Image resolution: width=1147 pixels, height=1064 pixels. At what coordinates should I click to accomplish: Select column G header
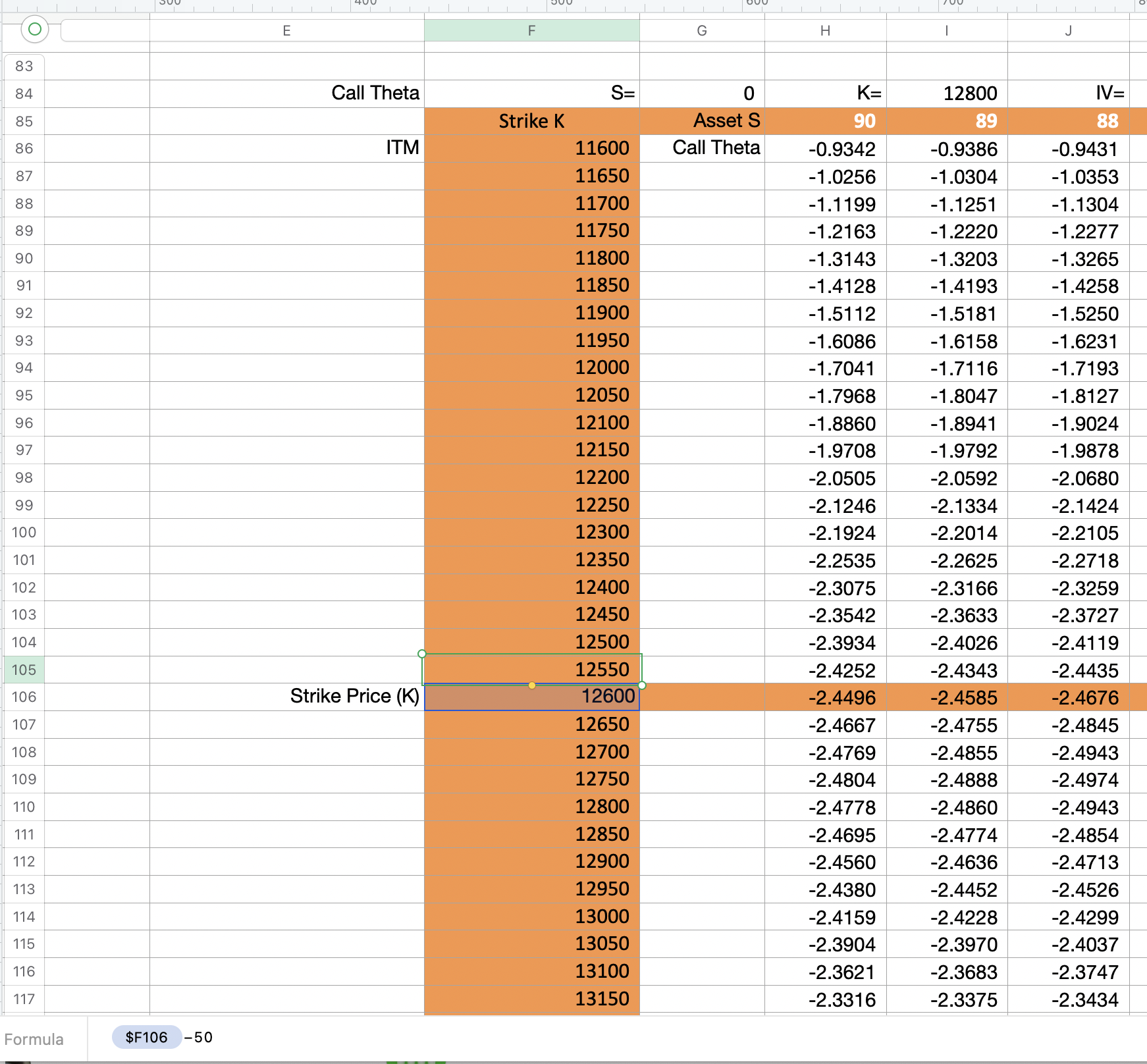[702, 30]
